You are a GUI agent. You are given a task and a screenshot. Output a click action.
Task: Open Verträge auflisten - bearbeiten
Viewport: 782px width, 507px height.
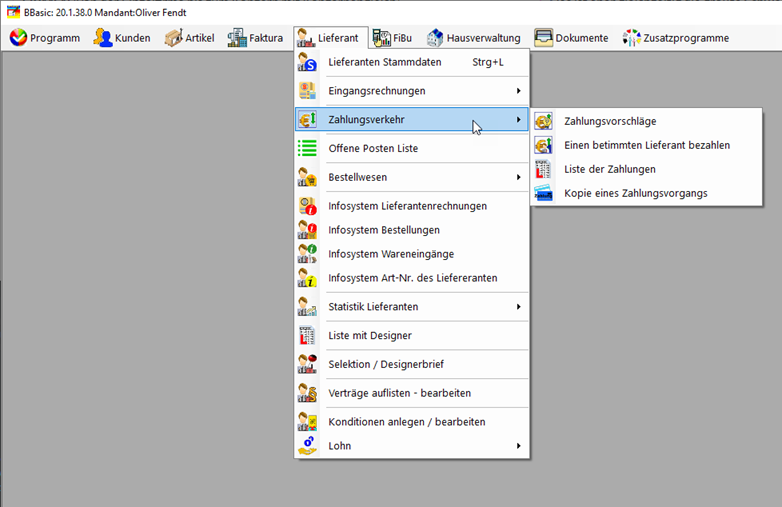[412, 393]
